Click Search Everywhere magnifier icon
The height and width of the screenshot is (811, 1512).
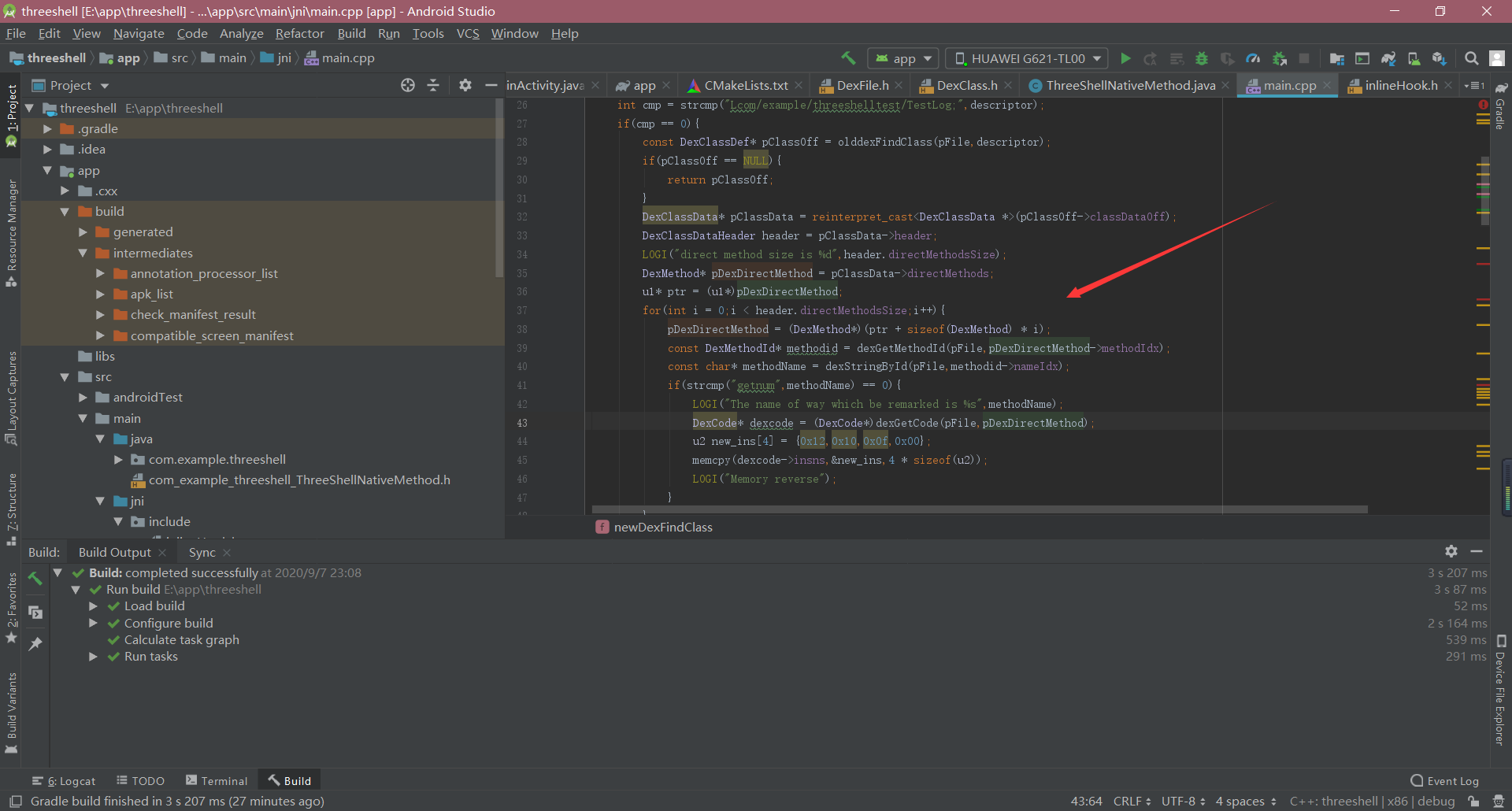click(1471, 58)
